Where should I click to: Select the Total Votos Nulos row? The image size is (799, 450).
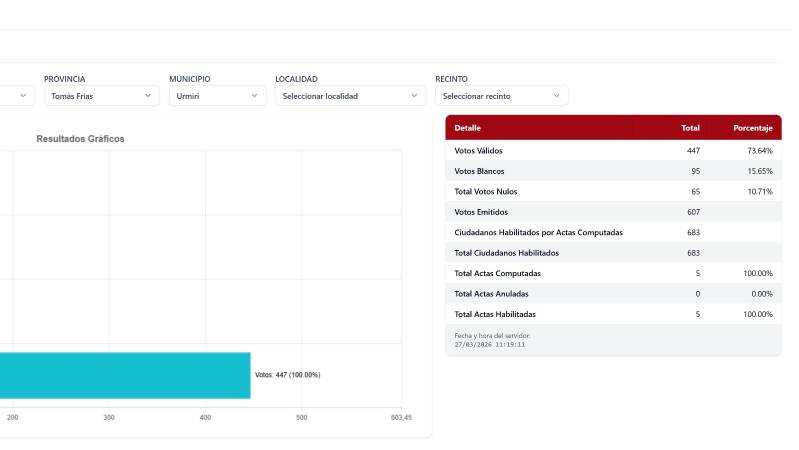(612, 191)
